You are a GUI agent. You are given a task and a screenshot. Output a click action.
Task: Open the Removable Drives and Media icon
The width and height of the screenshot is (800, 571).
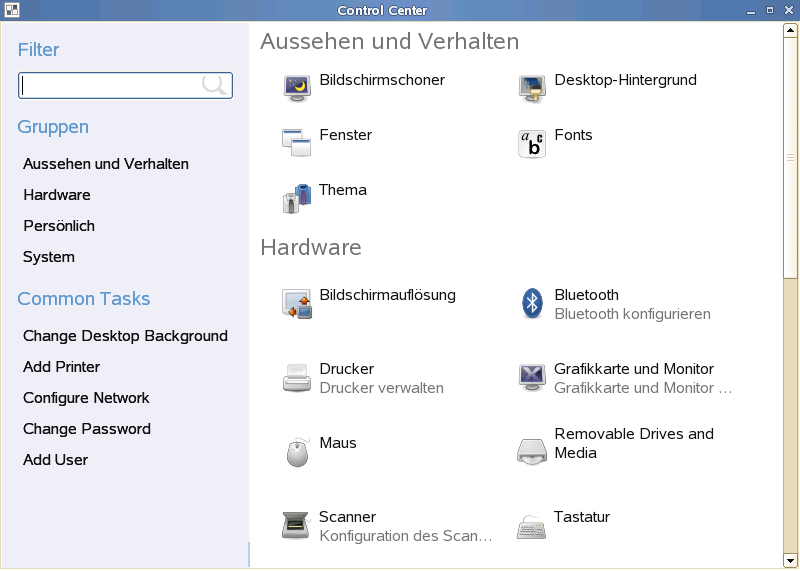[532, 452]
